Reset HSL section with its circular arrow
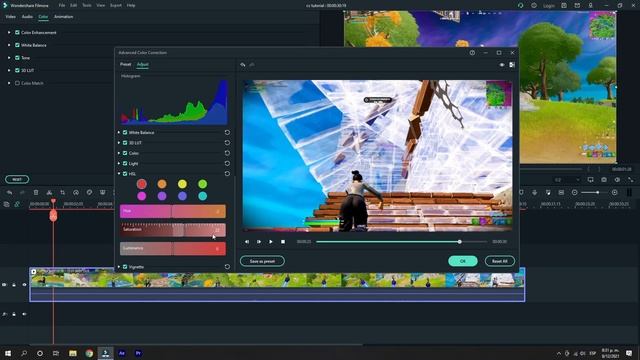The width and height of the screenshot is (640, 360). tap(227, 173)
